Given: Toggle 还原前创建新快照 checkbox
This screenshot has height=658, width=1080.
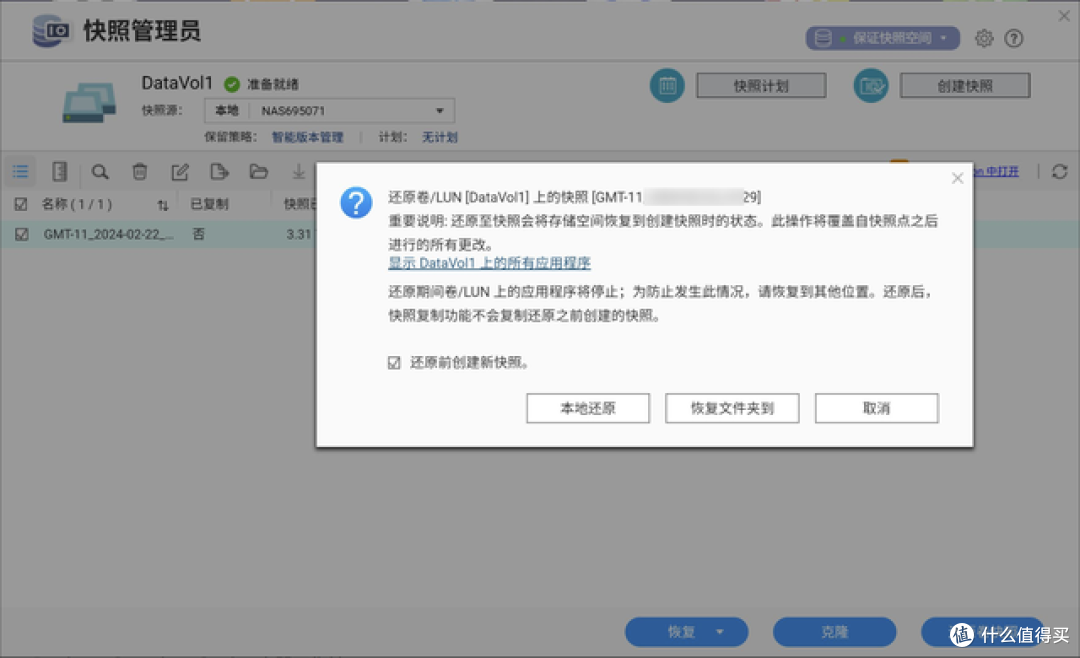Looking at the screenshot, I should [x=394, y=362].
